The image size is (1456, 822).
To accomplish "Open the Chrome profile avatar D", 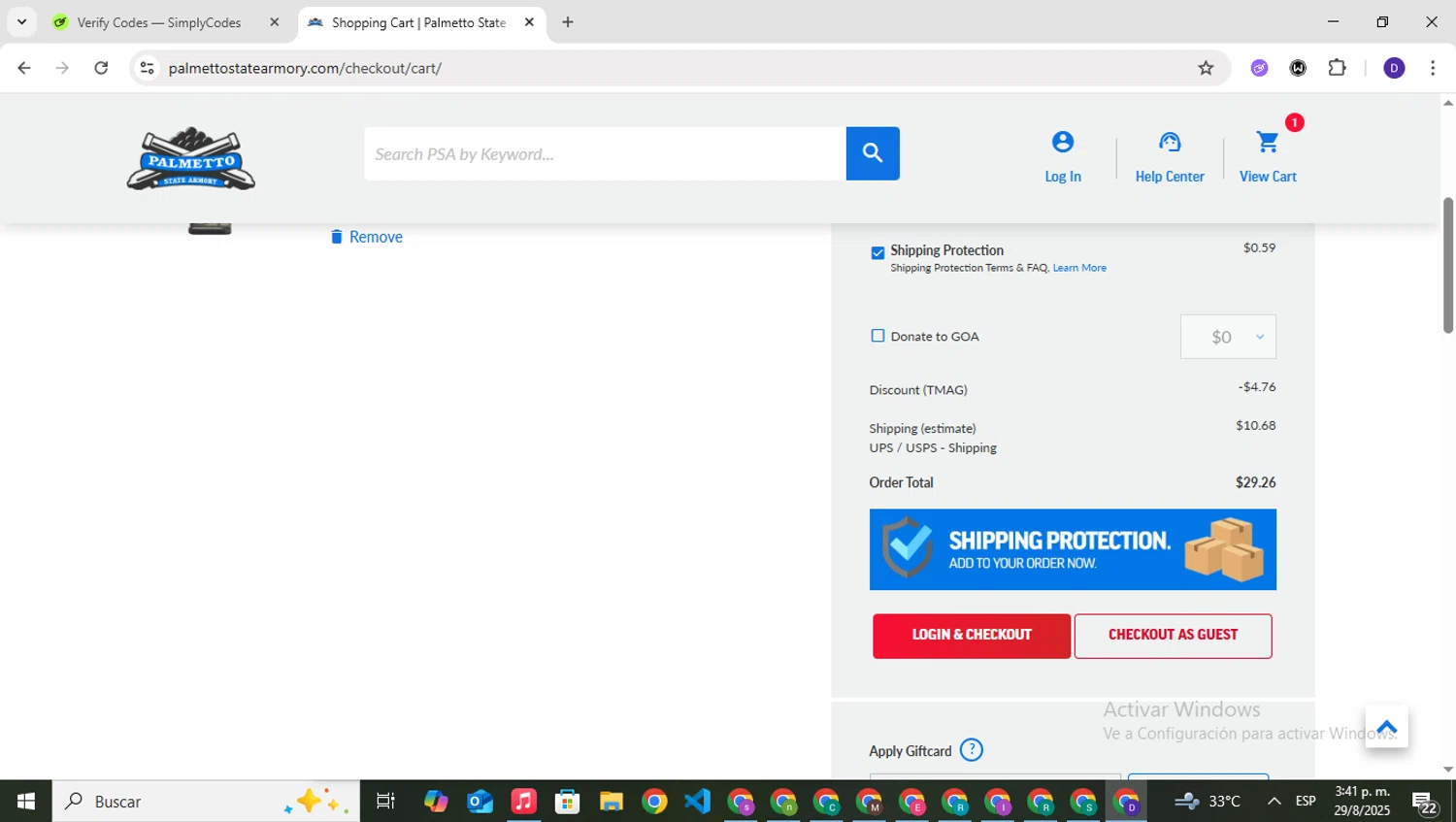I will [x=1394, y=68].
